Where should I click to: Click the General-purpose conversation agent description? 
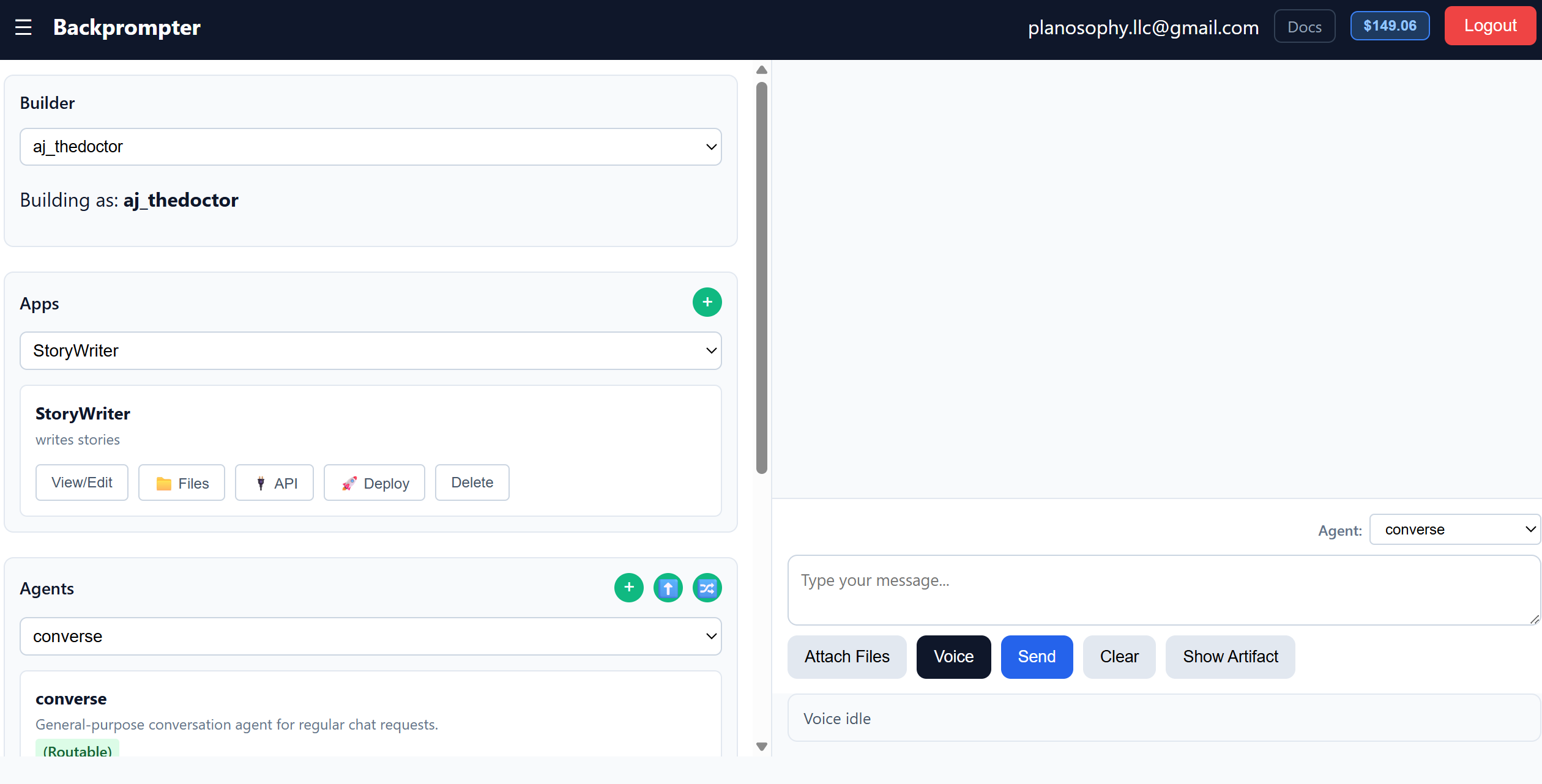[x=237, y=725]
